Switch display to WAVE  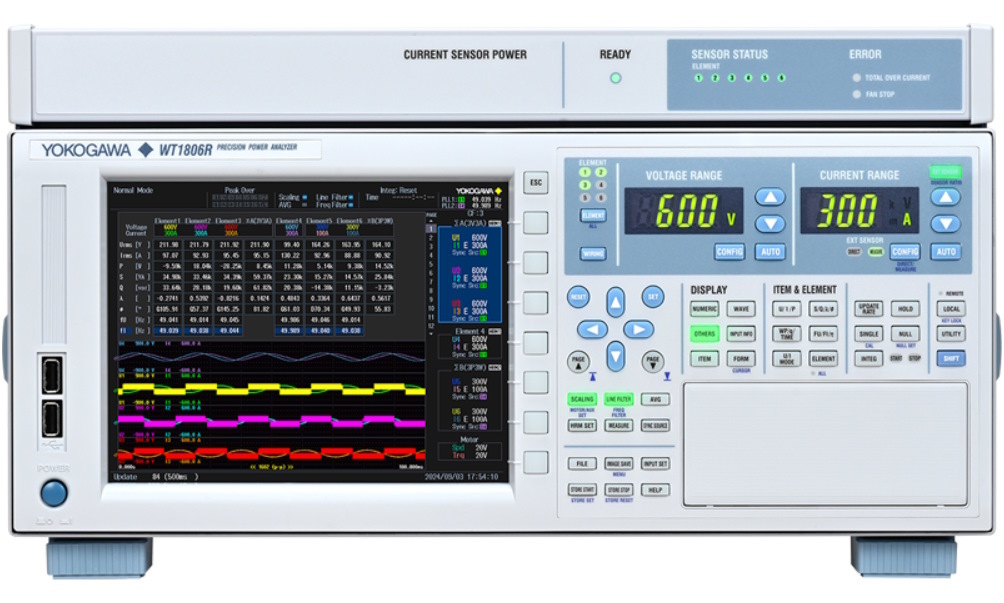pos(741,309)
